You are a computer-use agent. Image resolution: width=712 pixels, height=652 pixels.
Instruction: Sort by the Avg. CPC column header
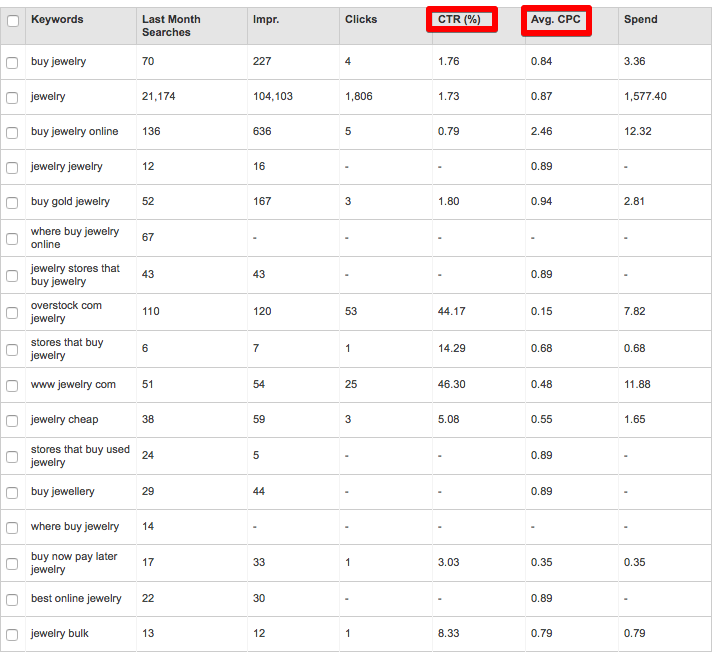pyautogui.click(x=556, y=20)
